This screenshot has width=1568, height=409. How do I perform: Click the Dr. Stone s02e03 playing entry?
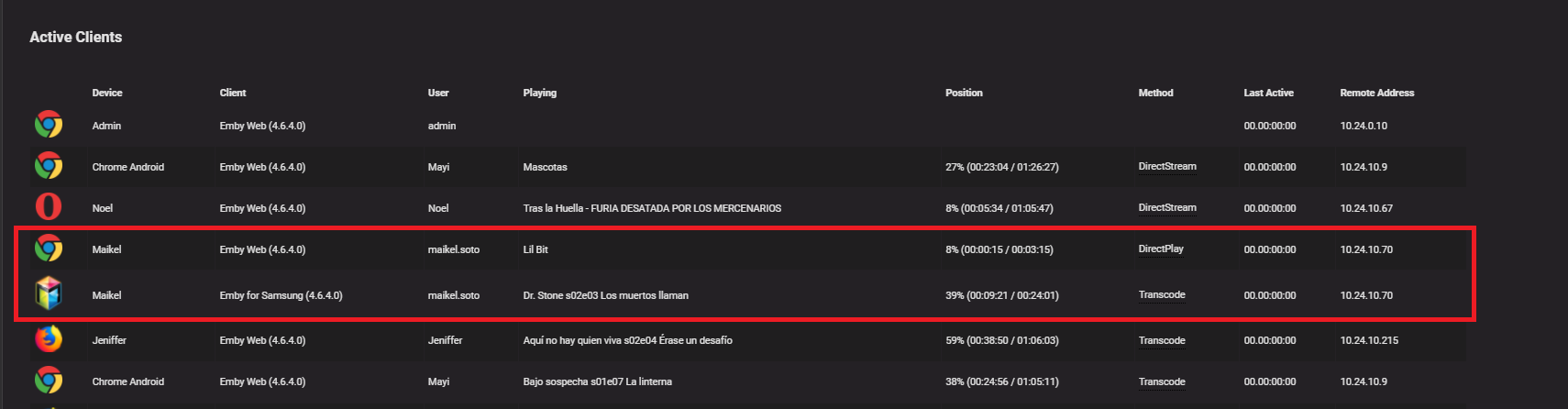coord(605,295)
